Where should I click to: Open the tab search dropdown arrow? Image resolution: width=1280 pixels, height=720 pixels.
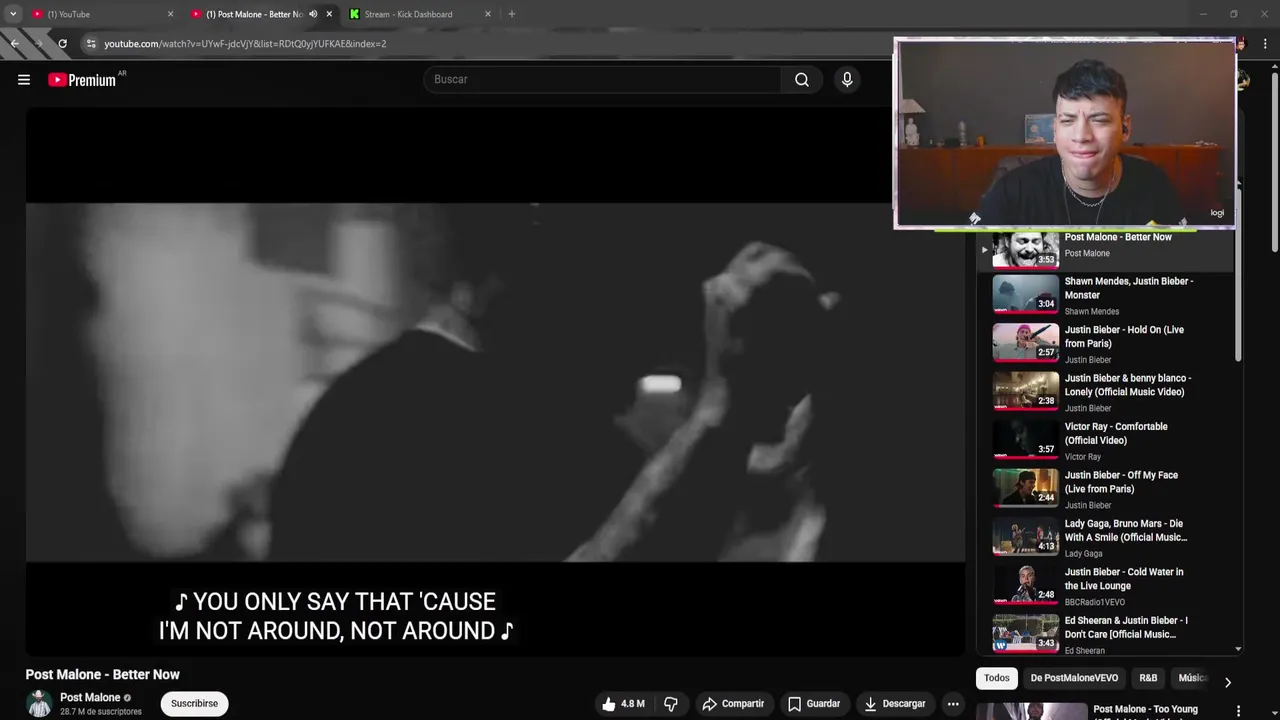click(x=13, y=14)
